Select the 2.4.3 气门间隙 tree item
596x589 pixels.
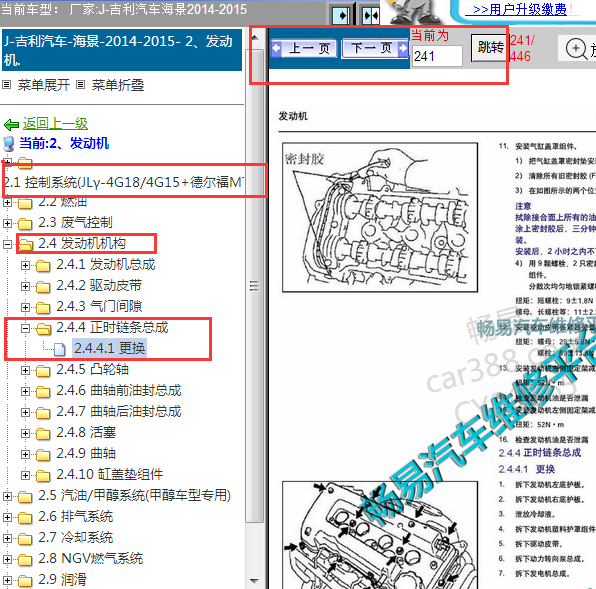(99, 306)
